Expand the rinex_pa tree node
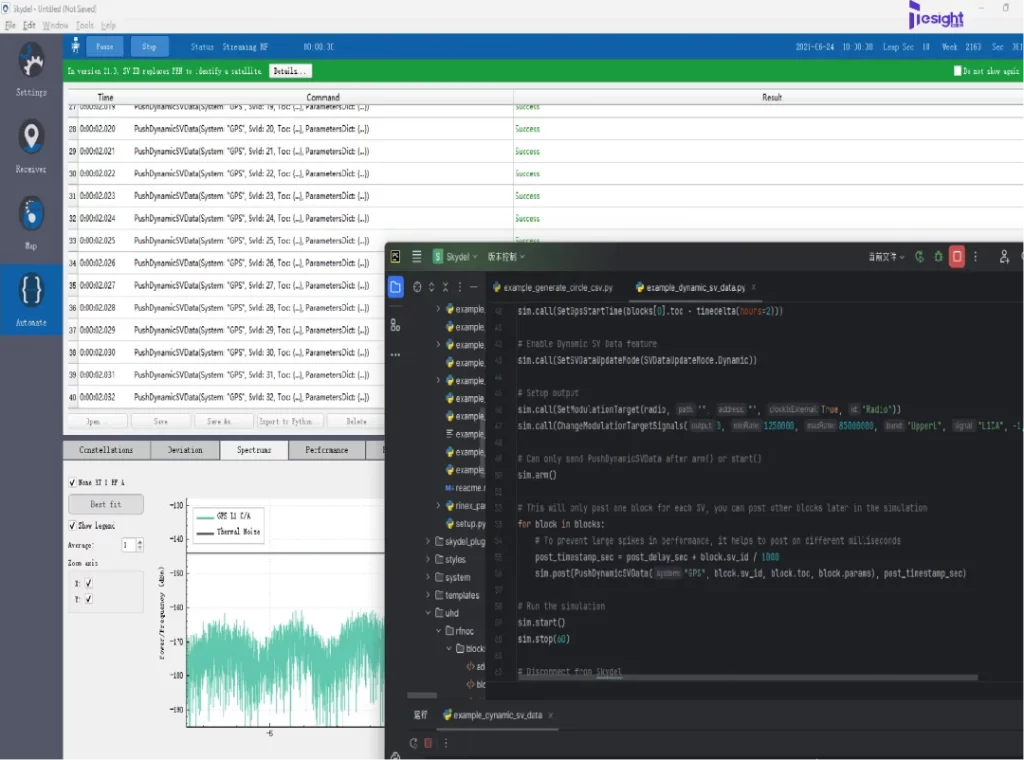 438,505
